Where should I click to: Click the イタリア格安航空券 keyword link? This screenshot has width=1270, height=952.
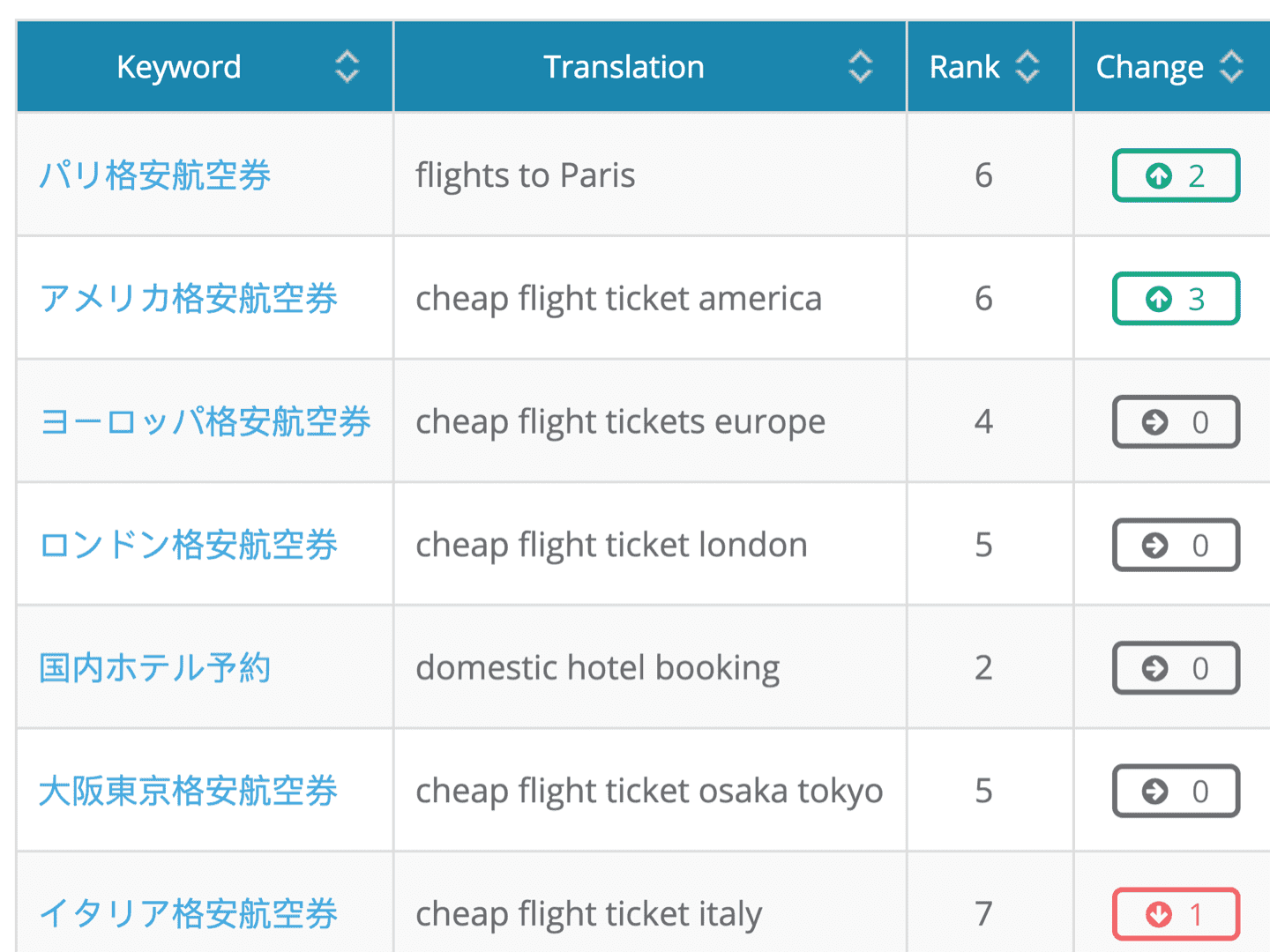click(189, 913)
